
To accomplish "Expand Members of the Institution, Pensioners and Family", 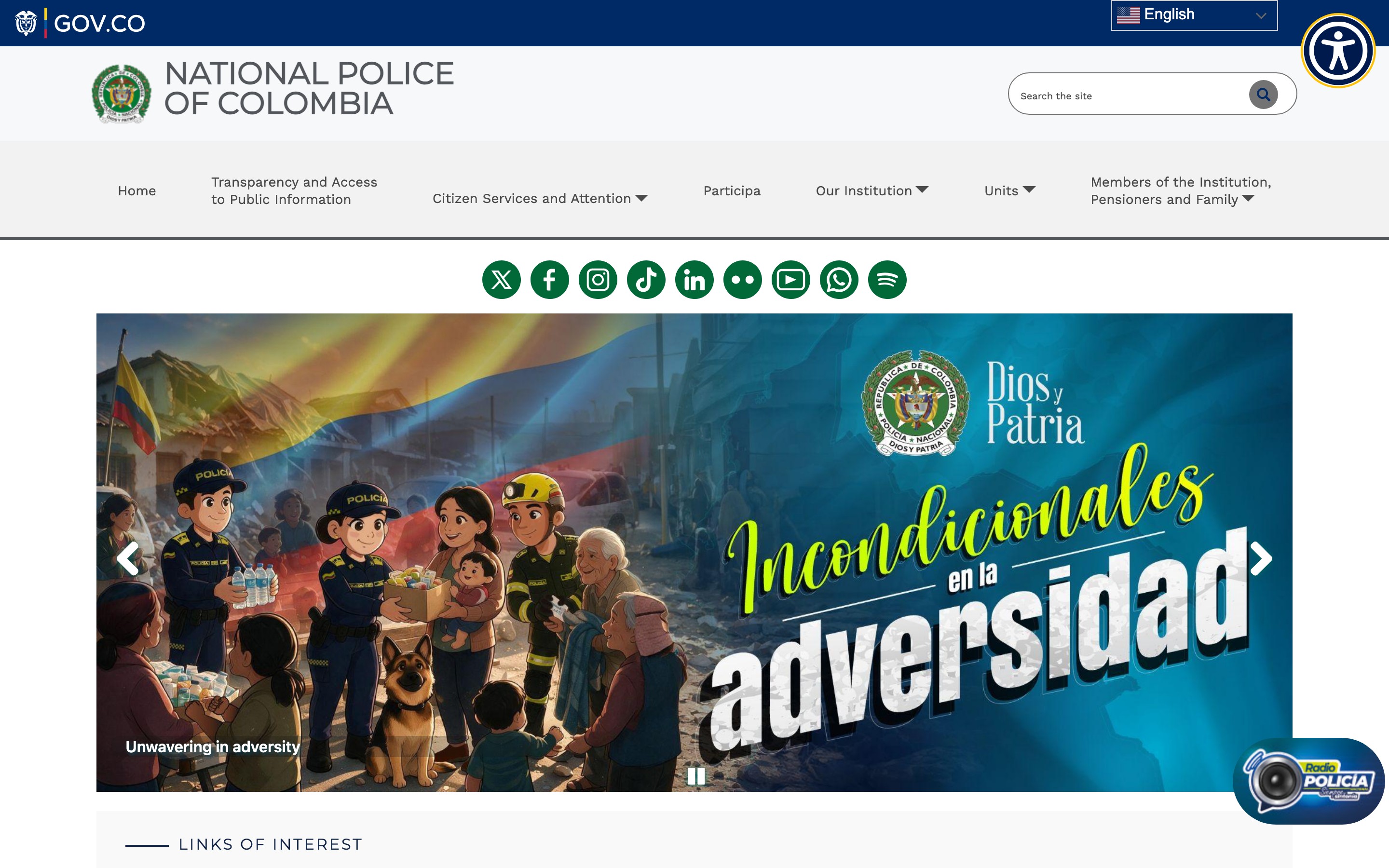I will click(x=1181, y=190).
